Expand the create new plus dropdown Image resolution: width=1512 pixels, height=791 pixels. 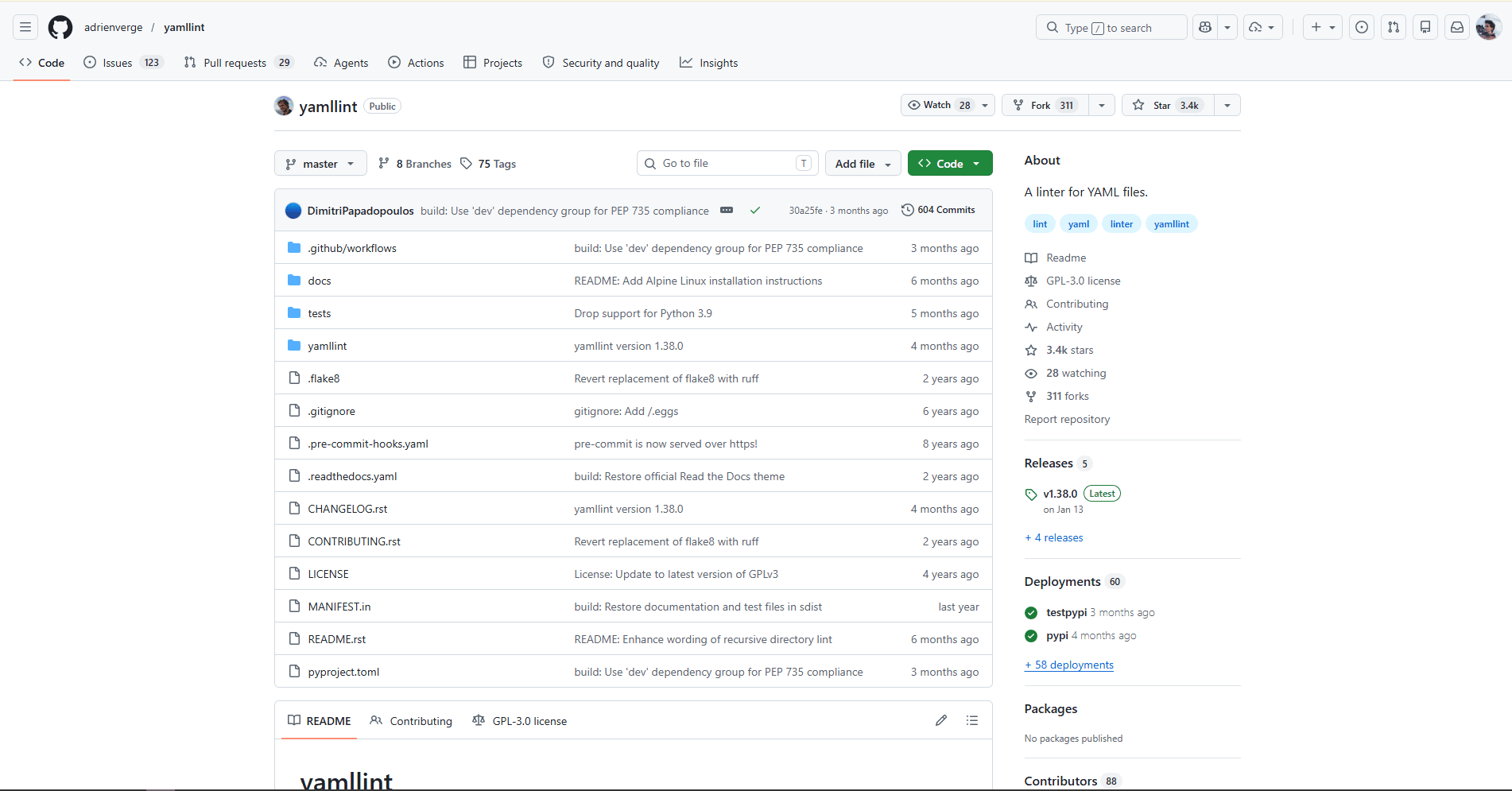tap(1323, 27)
